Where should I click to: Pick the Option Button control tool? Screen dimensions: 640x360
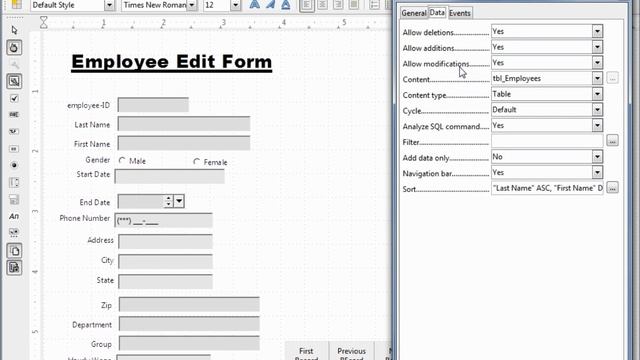point(14,165)
